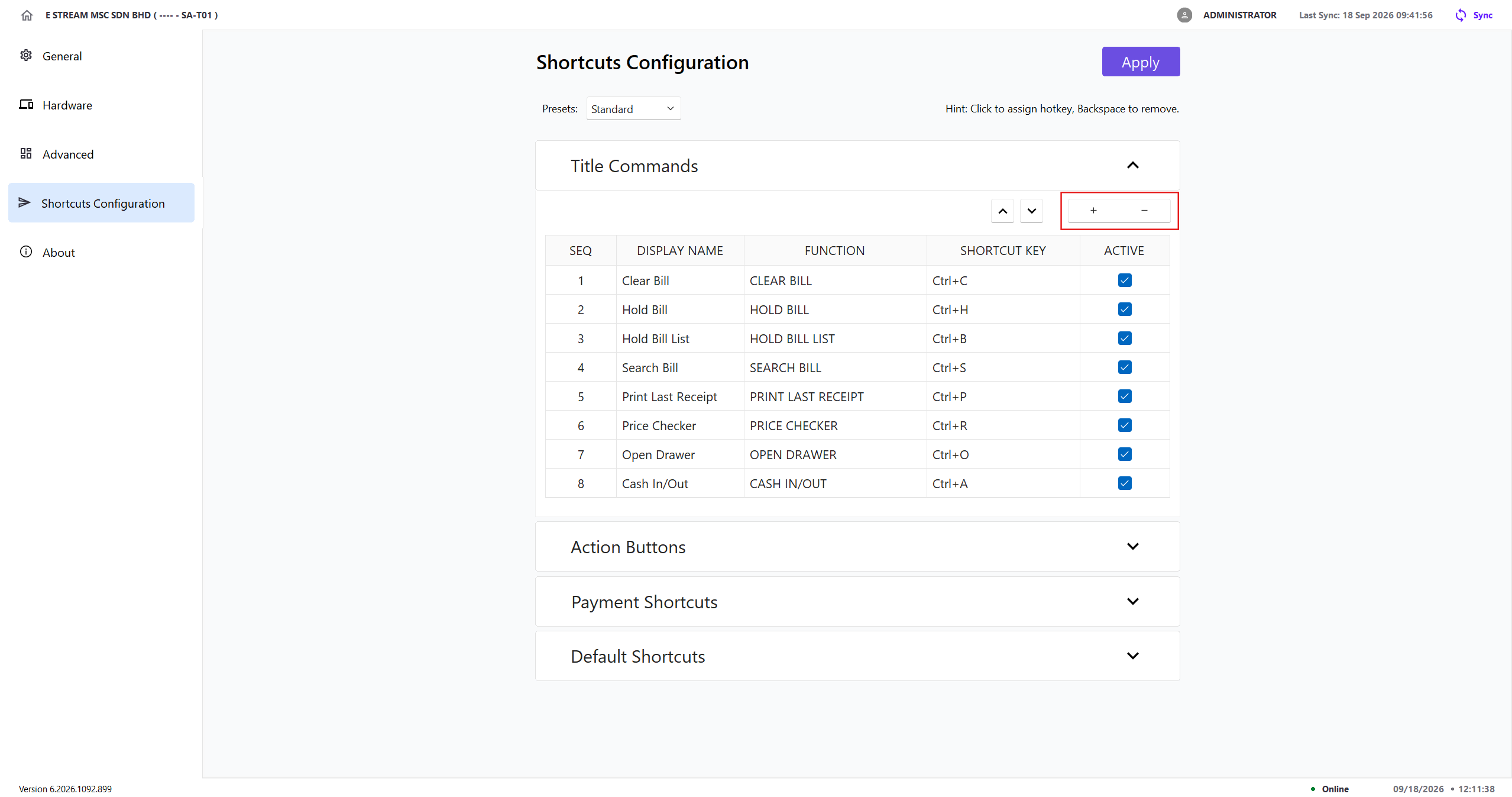Click the OPEN DRAWER function cell
This screenshot has width=1512, height=797.
point(835,454)
